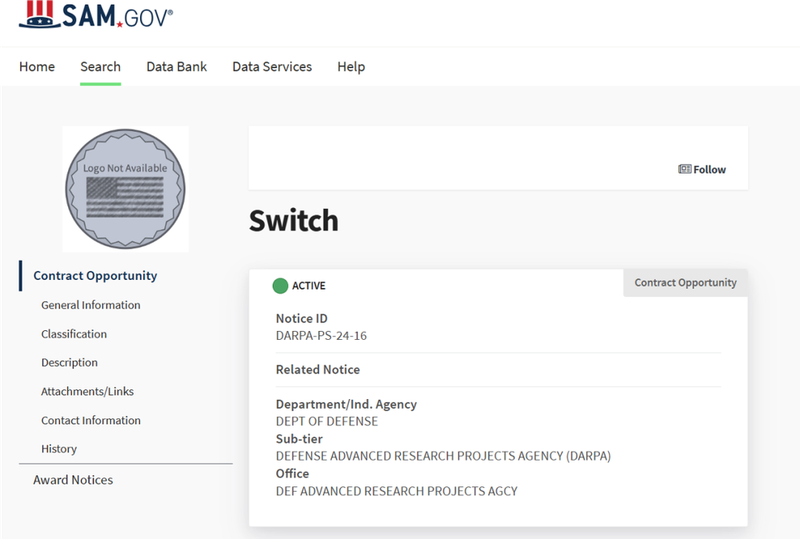The height and width of the screenshot is (539, 800).
Task: Go to Data Services menu item
Action: pyautogui.click(x=272, y=67)
